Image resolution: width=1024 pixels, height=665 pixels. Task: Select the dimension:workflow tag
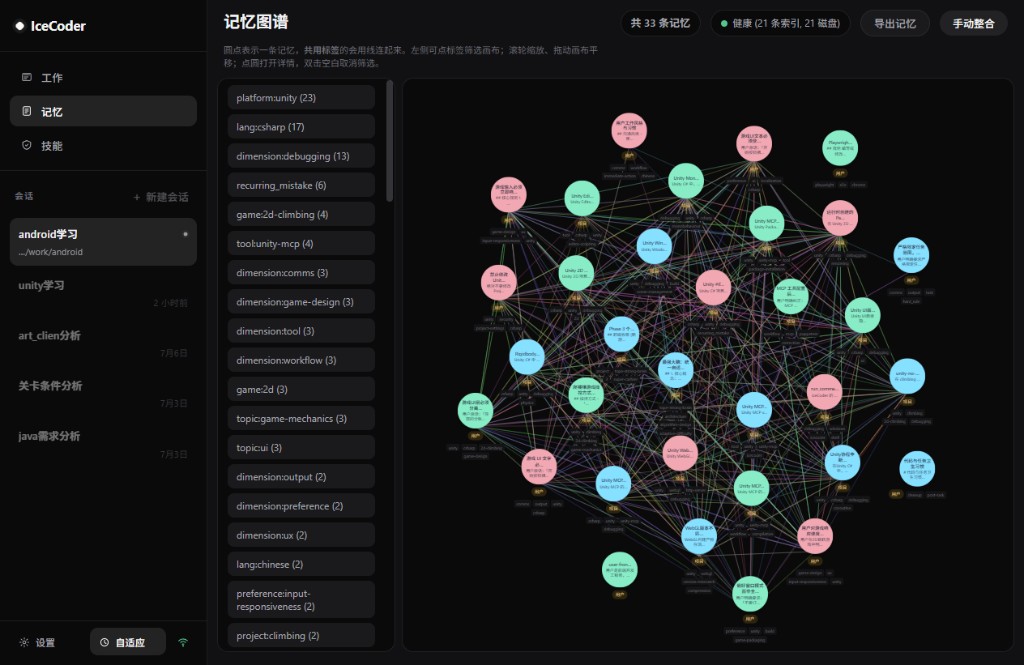tap(301, 360)
